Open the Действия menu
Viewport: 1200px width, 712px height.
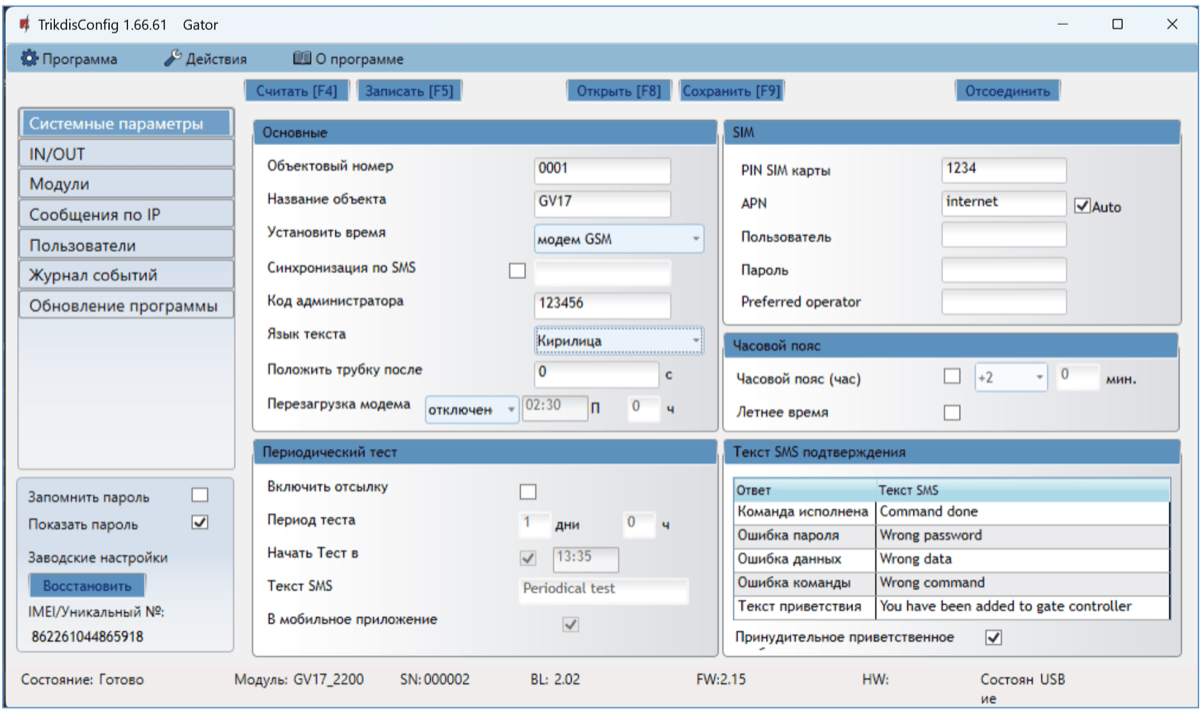[206, 59]
